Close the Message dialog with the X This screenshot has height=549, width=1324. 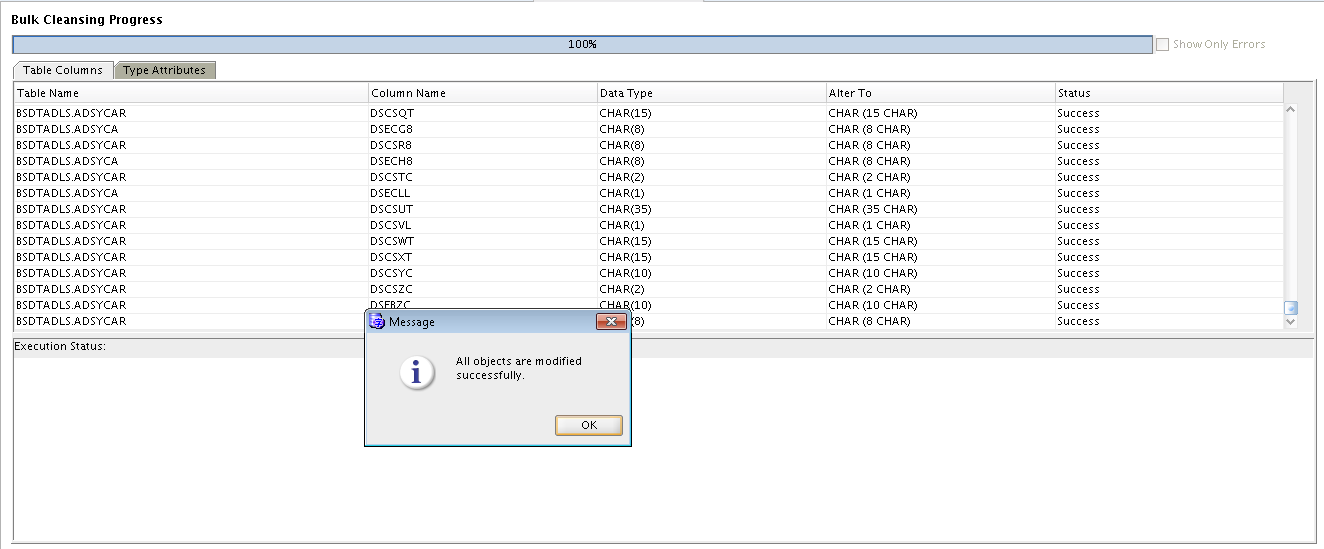(x=610, y=322)
